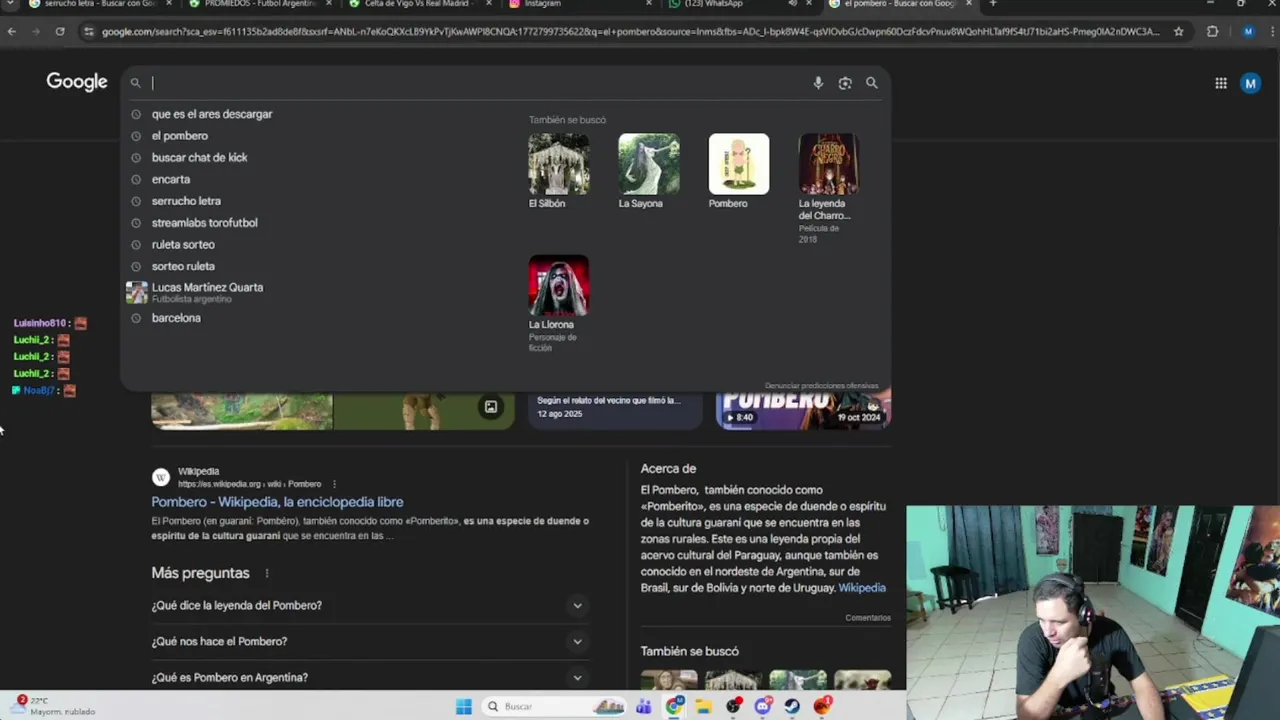Open a new browser tab

coord(993,4)
